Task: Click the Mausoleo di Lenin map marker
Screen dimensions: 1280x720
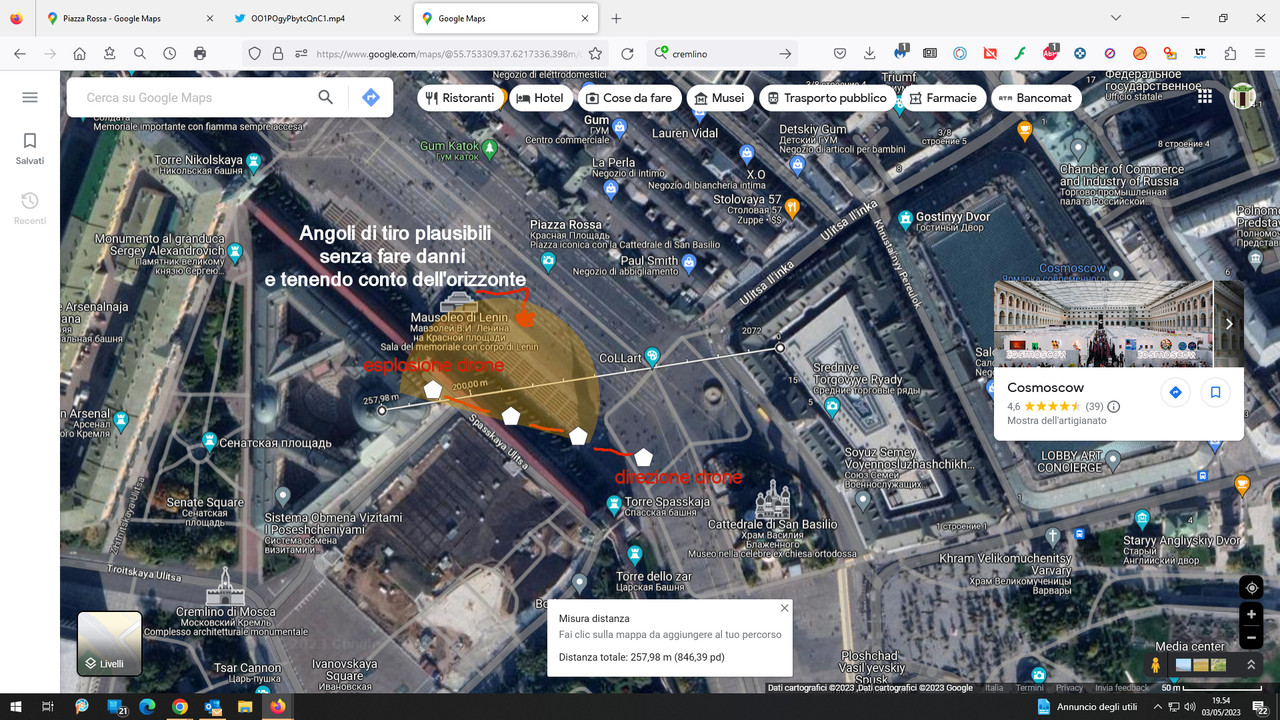Action: pos(459,301)
